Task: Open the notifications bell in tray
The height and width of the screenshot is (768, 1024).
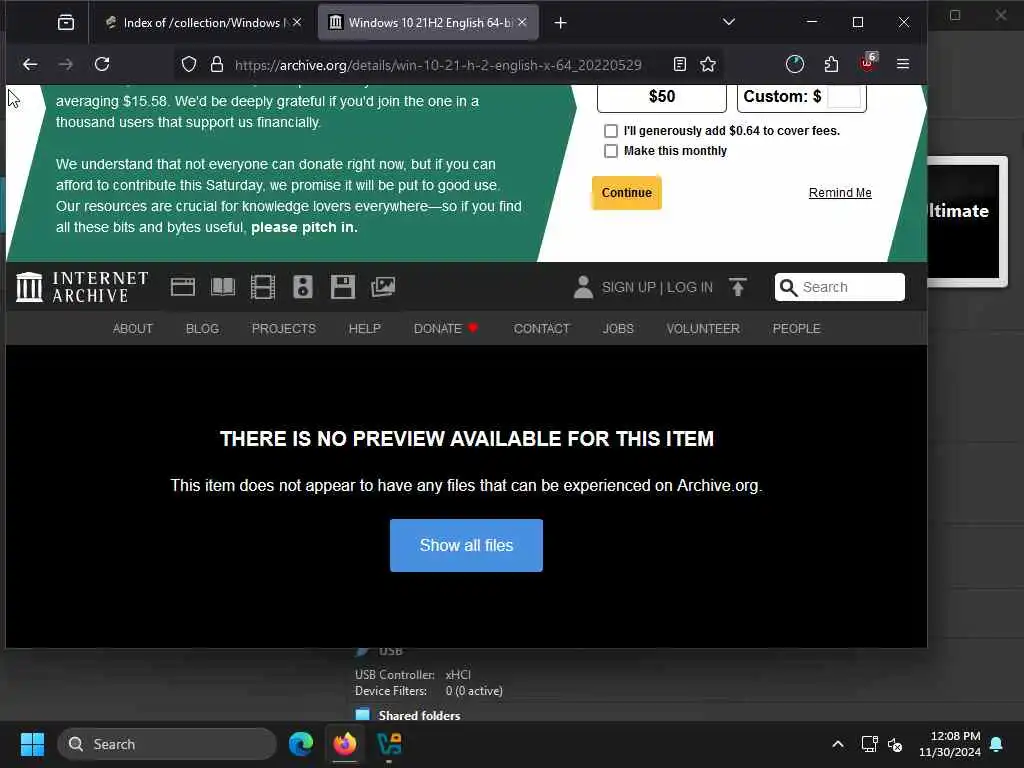Action: 997,744
